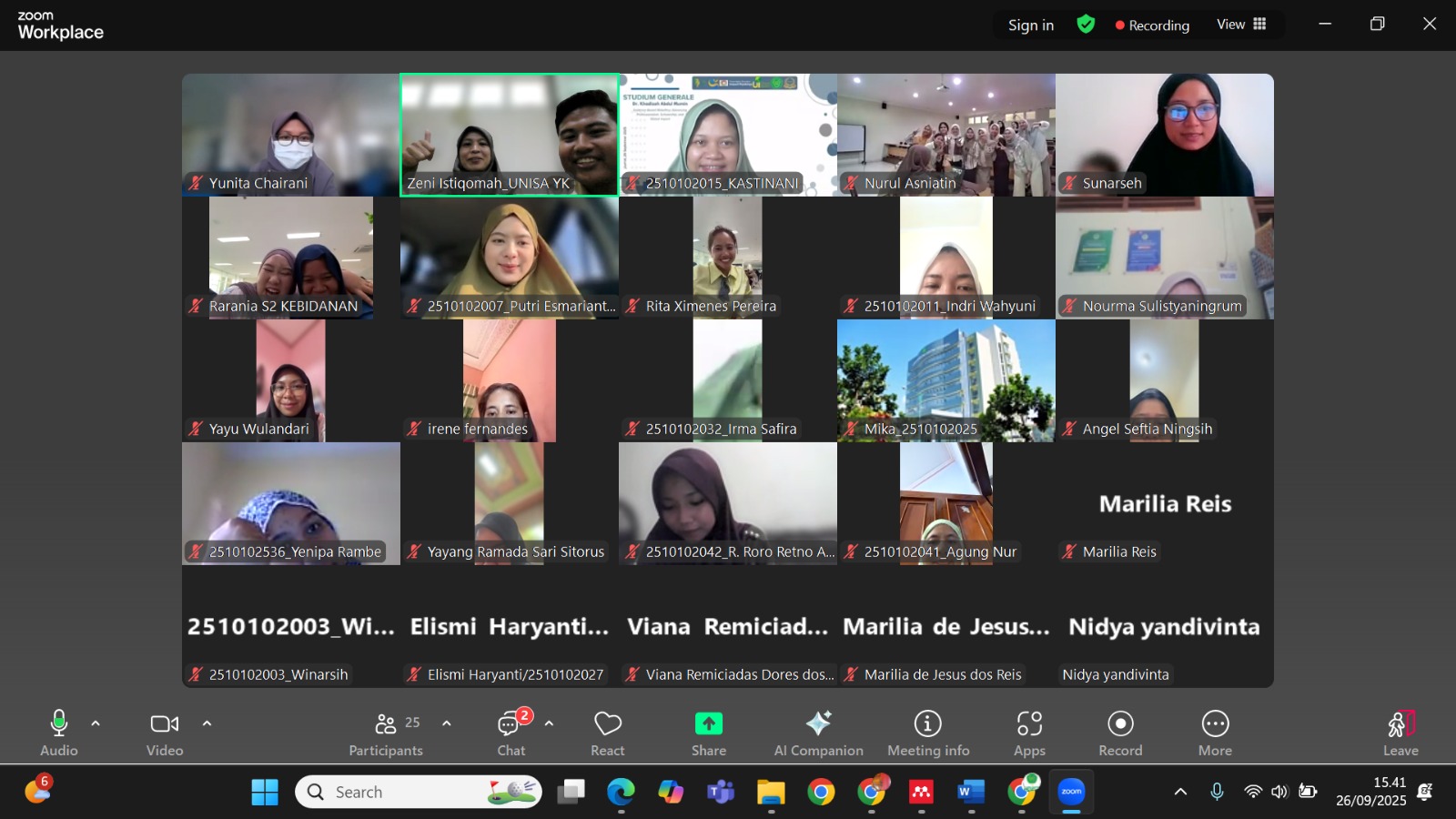Leave the meeting
The height and width of the screenshot is (819, 1456).
pos(1400,733)
